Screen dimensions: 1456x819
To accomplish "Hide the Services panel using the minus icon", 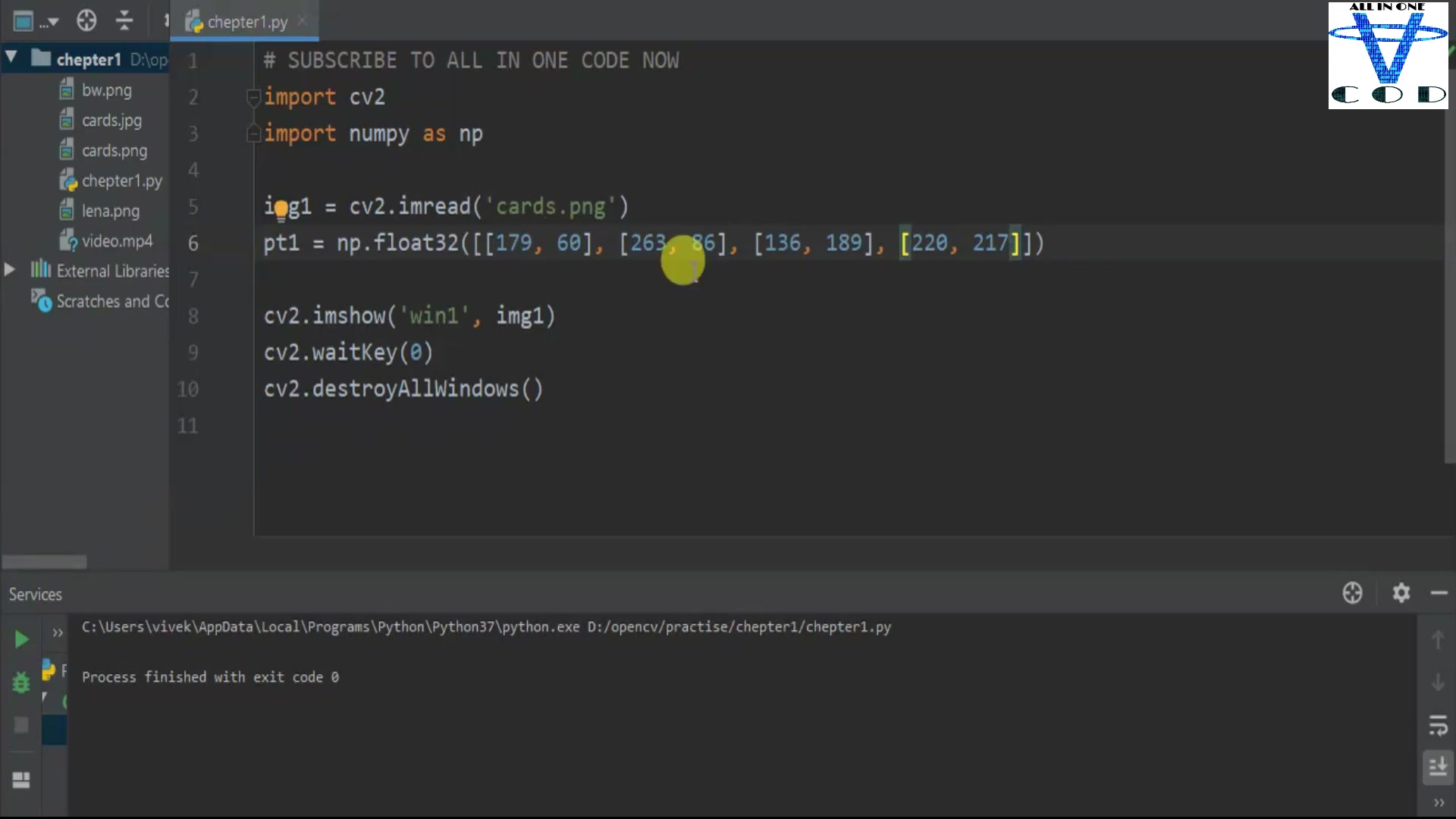I will coord(1439,593).
